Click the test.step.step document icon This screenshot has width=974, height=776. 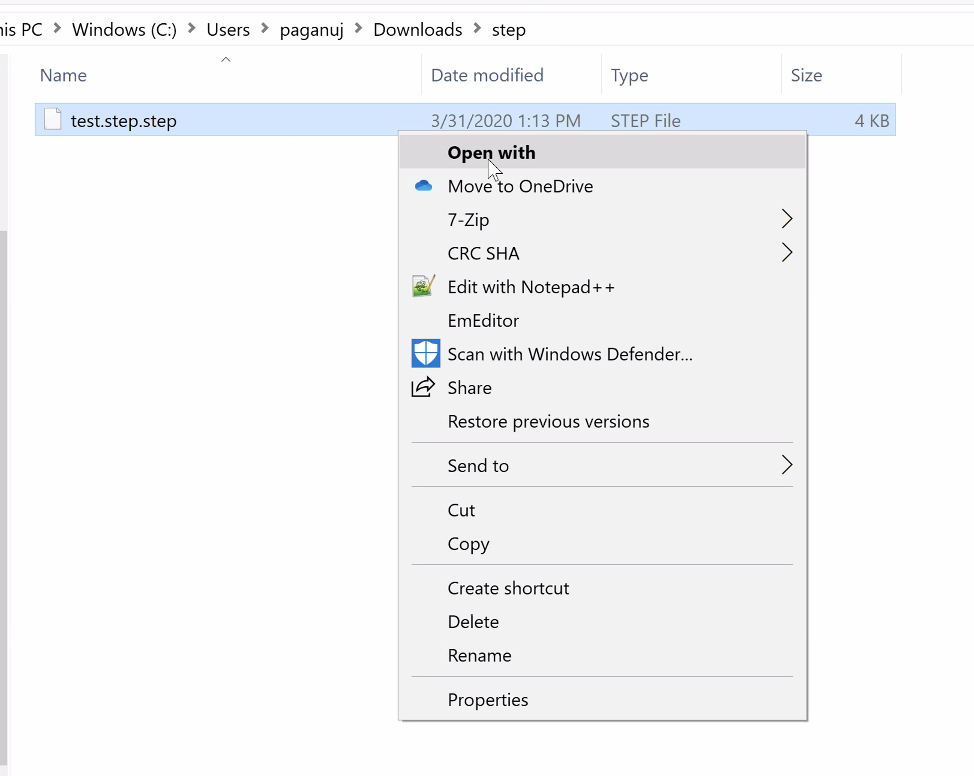pyautogui.click(x=52, y=119)
